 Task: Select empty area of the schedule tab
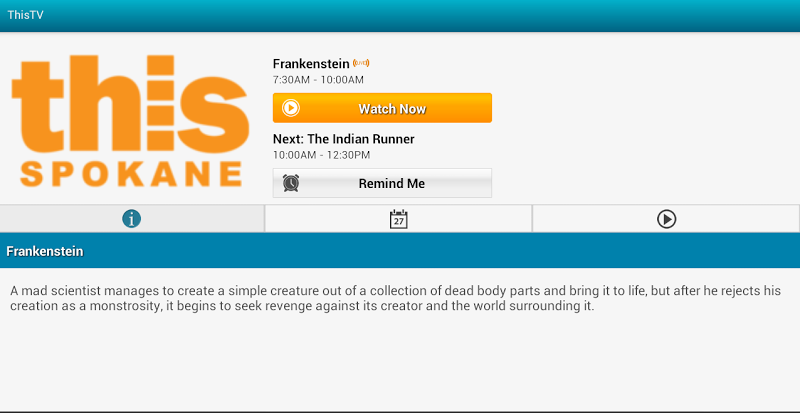coord(469,219)
